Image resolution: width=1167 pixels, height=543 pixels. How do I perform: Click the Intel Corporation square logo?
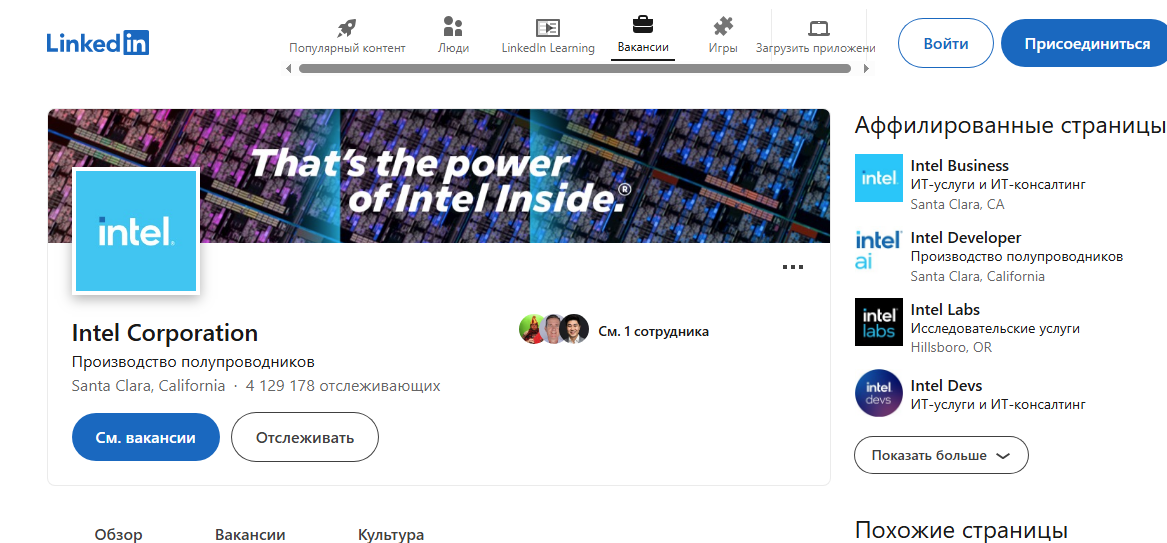pos(136,231)
